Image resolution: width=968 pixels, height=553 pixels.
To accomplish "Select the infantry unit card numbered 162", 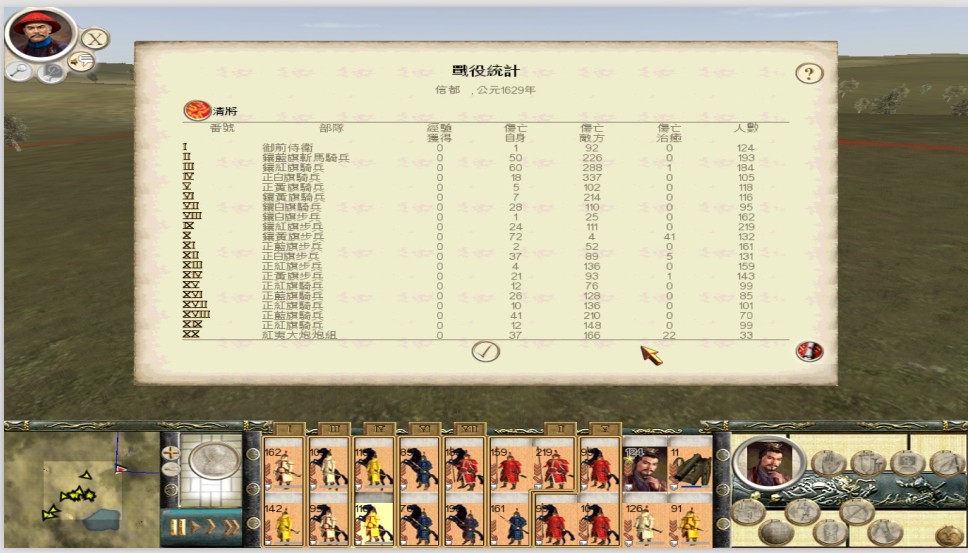I will coord(284,467).
